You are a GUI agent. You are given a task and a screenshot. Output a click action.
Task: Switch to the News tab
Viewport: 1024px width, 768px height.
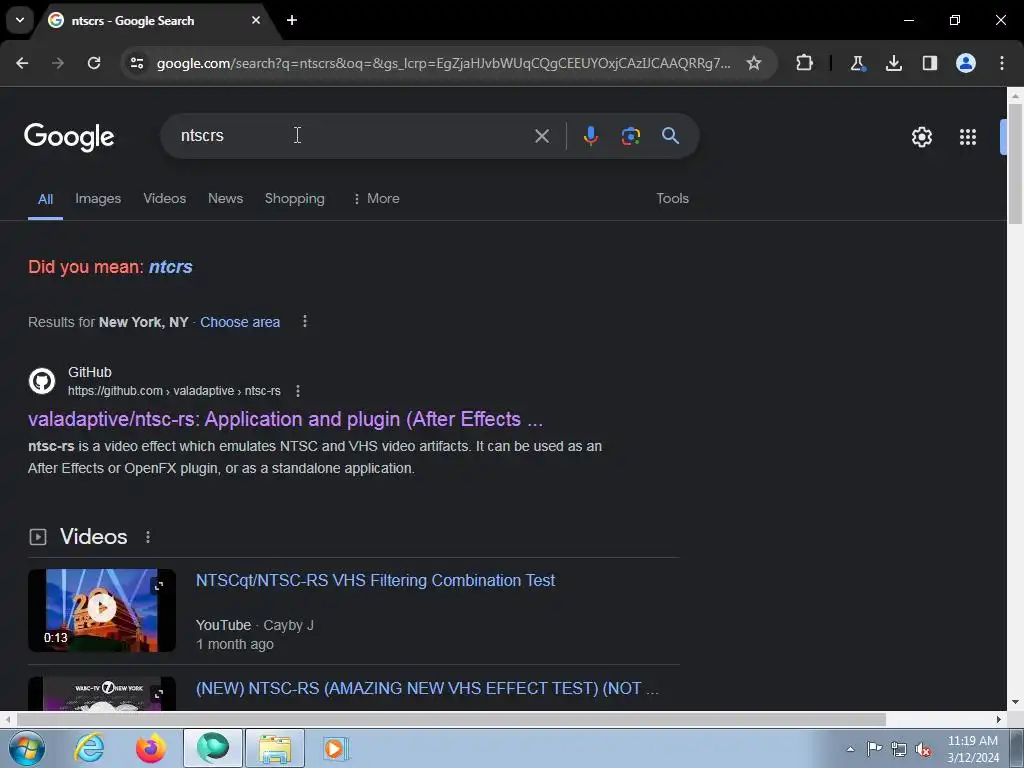pyautogui.click(x=225, y=199)
